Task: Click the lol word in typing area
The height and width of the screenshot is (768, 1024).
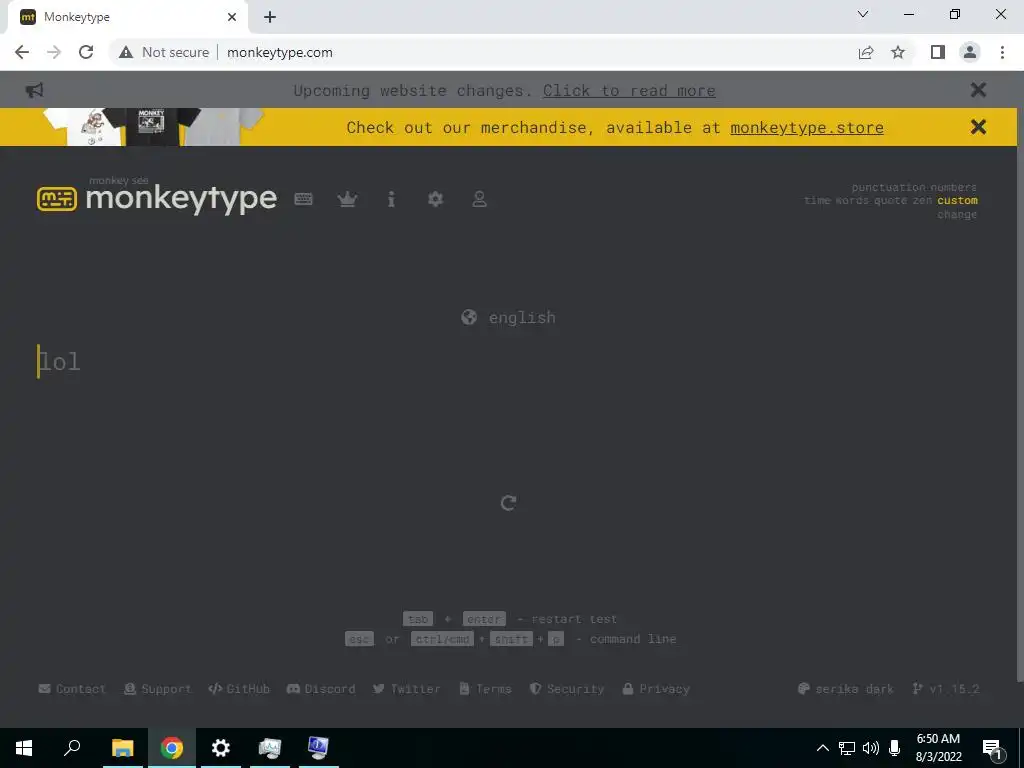Action: (x=59, y=361)
